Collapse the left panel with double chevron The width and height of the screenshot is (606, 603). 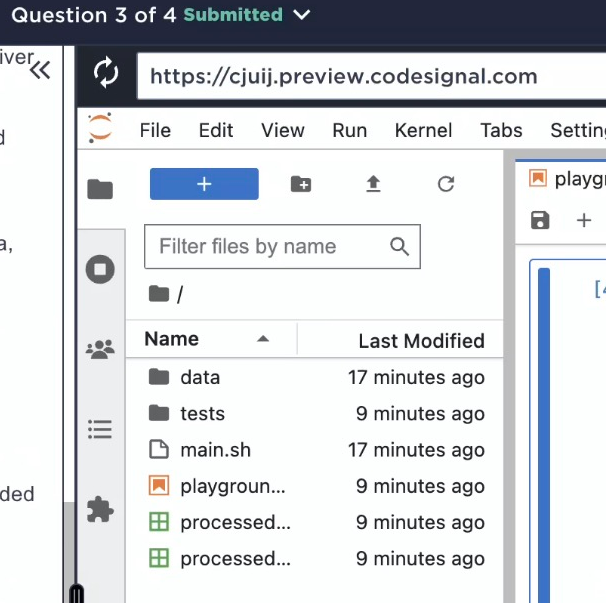click(x=40, y=70)
